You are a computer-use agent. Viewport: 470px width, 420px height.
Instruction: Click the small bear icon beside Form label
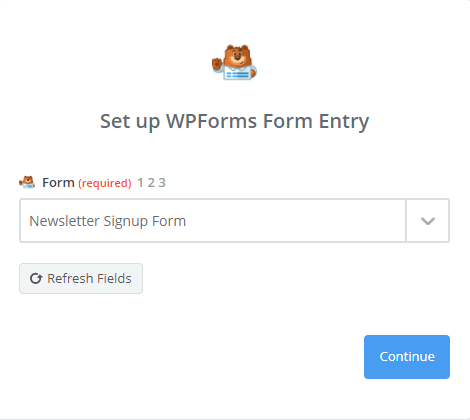[27, 182]
